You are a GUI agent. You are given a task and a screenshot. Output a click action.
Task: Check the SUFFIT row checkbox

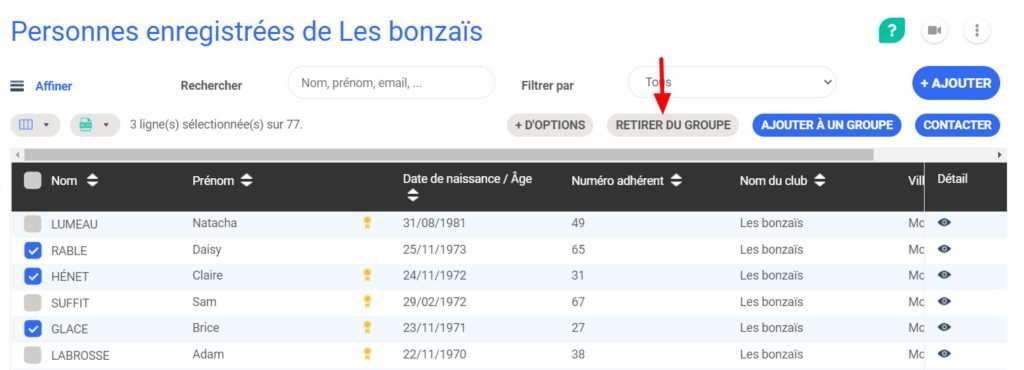(33, 303)
